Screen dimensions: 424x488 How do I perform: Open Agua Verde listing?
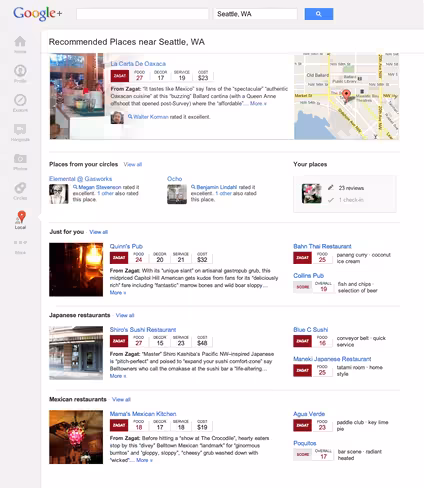click(x=309, y=414)
